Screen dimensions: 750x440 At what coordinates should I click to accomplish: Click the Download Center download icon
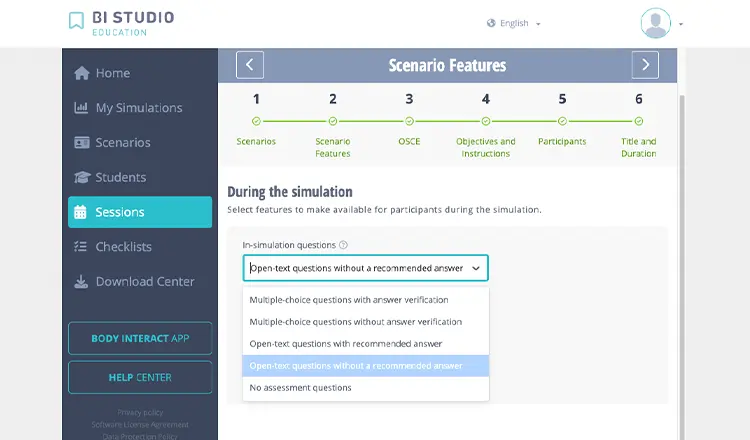click(82, 282)
